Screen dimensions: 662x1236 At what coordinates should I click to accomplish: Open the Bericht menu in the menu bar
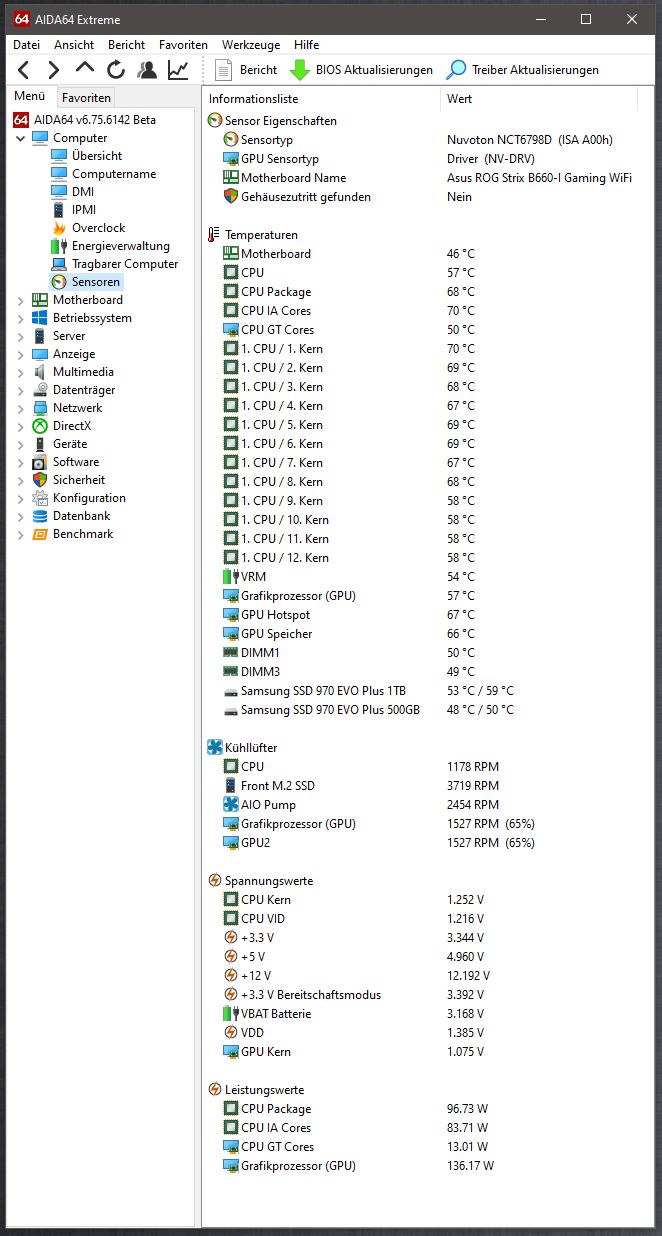pos(126,45)
